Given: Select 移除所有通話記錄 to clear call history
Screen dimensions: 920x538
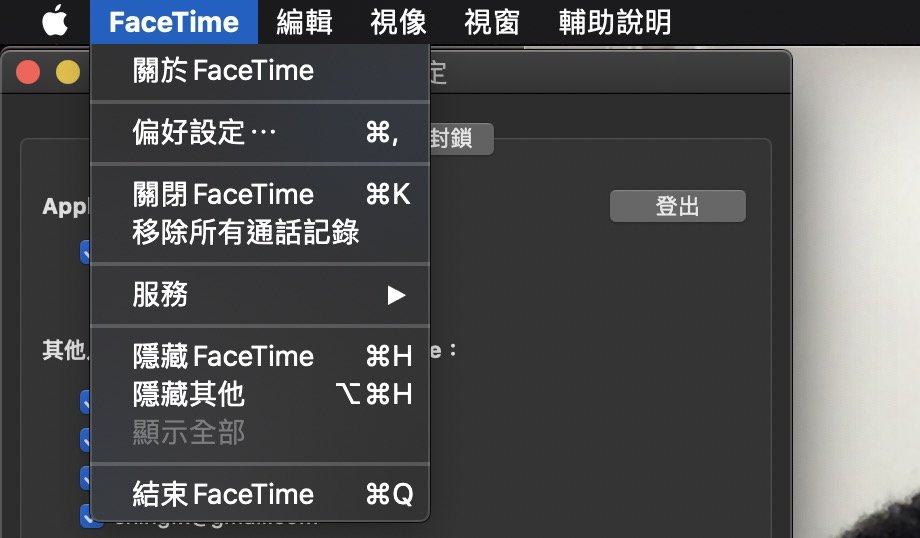Looking at the screenshot, I should coord(245,233).
